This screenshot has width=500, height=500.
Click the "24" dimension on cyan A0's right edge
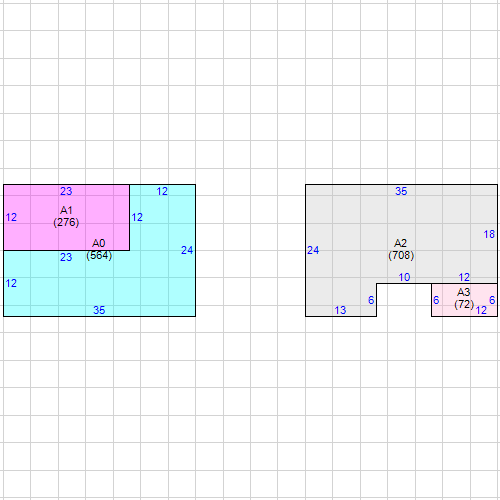pyautogui.click(x=187, y=250)
